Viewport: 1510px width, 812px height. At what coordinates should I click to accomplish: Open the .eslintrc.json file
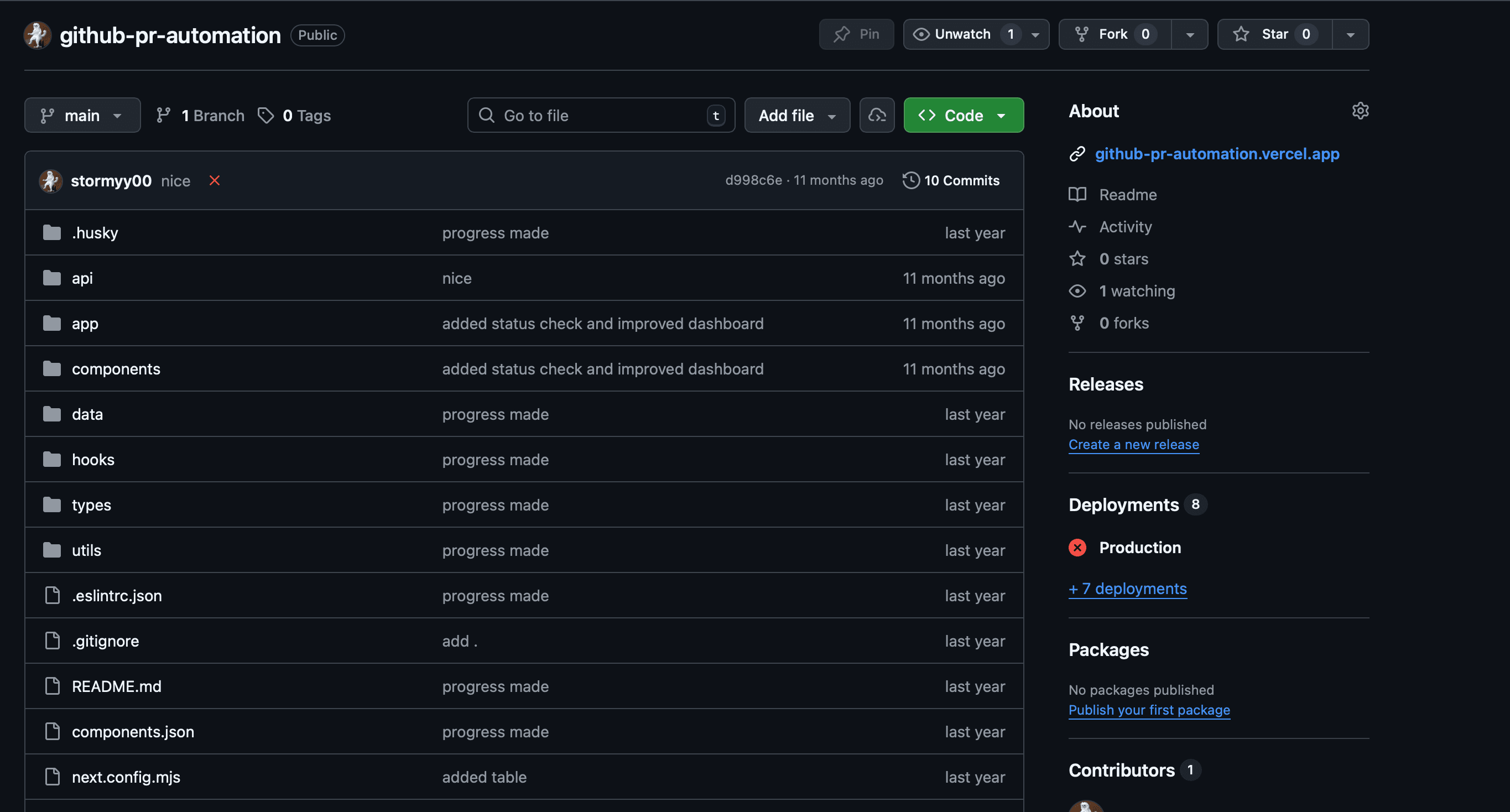(x=117, y=596)
